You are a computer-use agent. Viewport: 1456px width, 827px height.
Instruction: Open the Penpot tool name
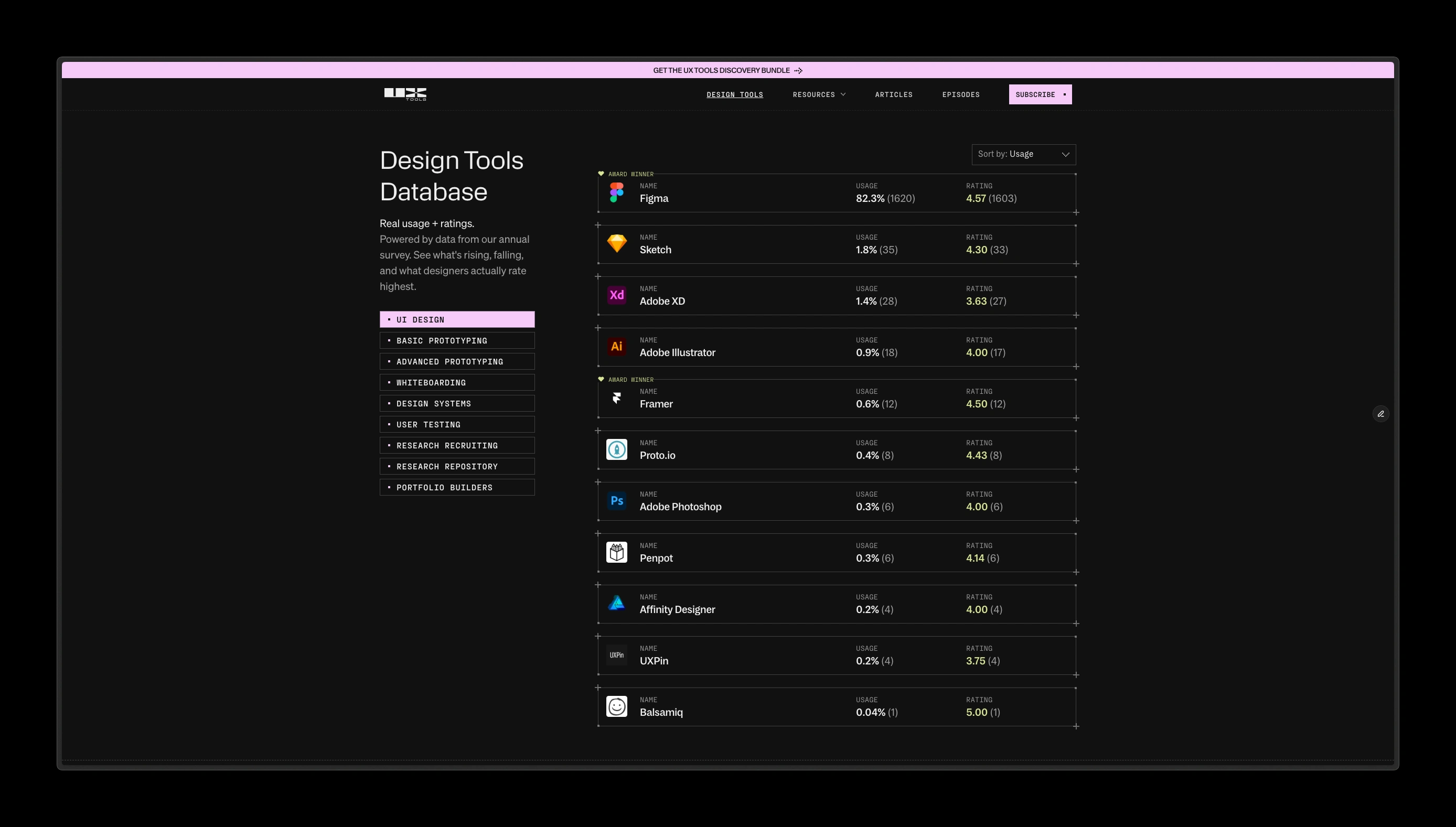[x=656, y=559]
